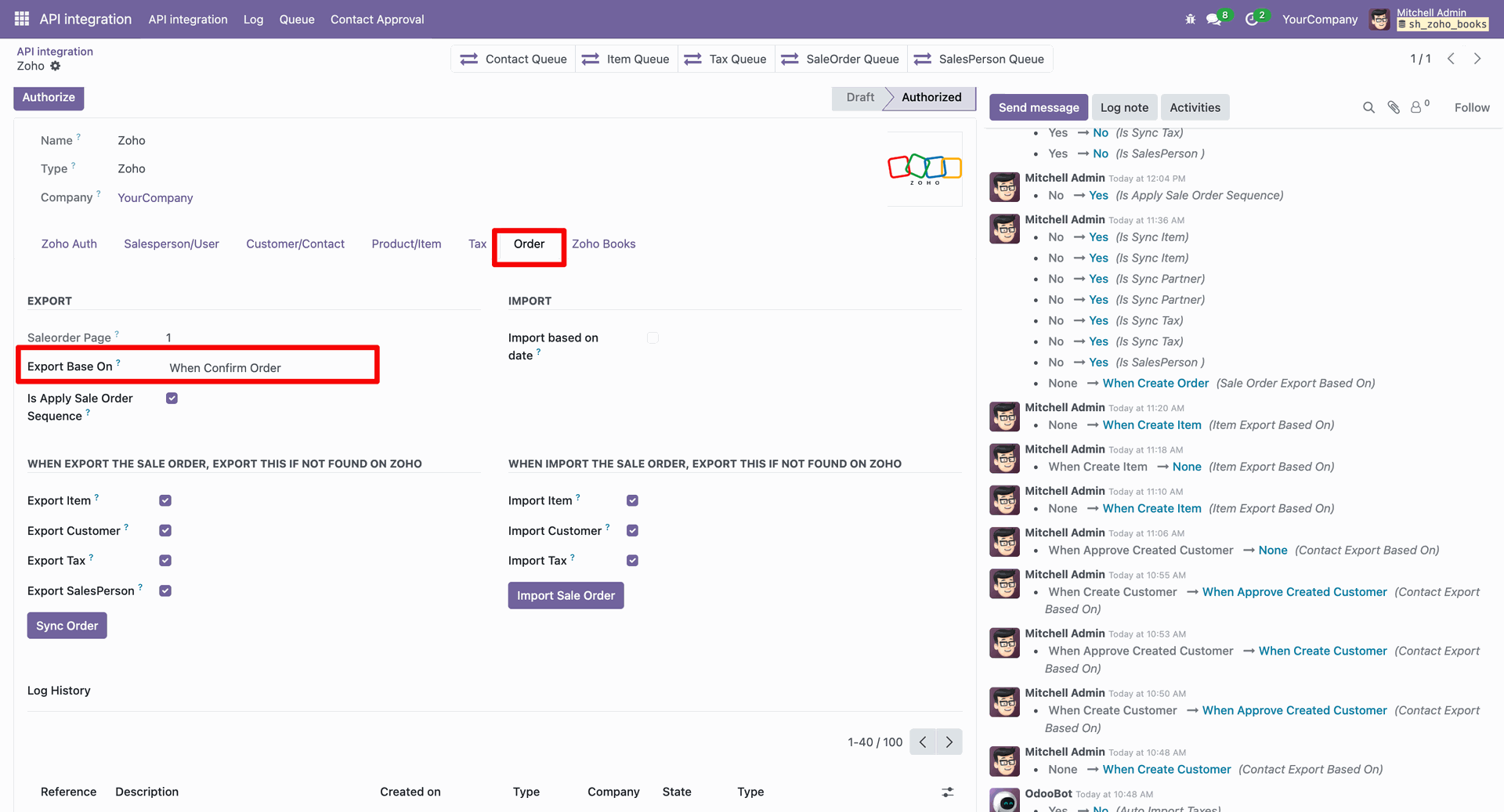The height and width of the screenshot is (812, 1504).
Task: Open the SalesPerson Queue smart button
Action: tap(979, 59)
